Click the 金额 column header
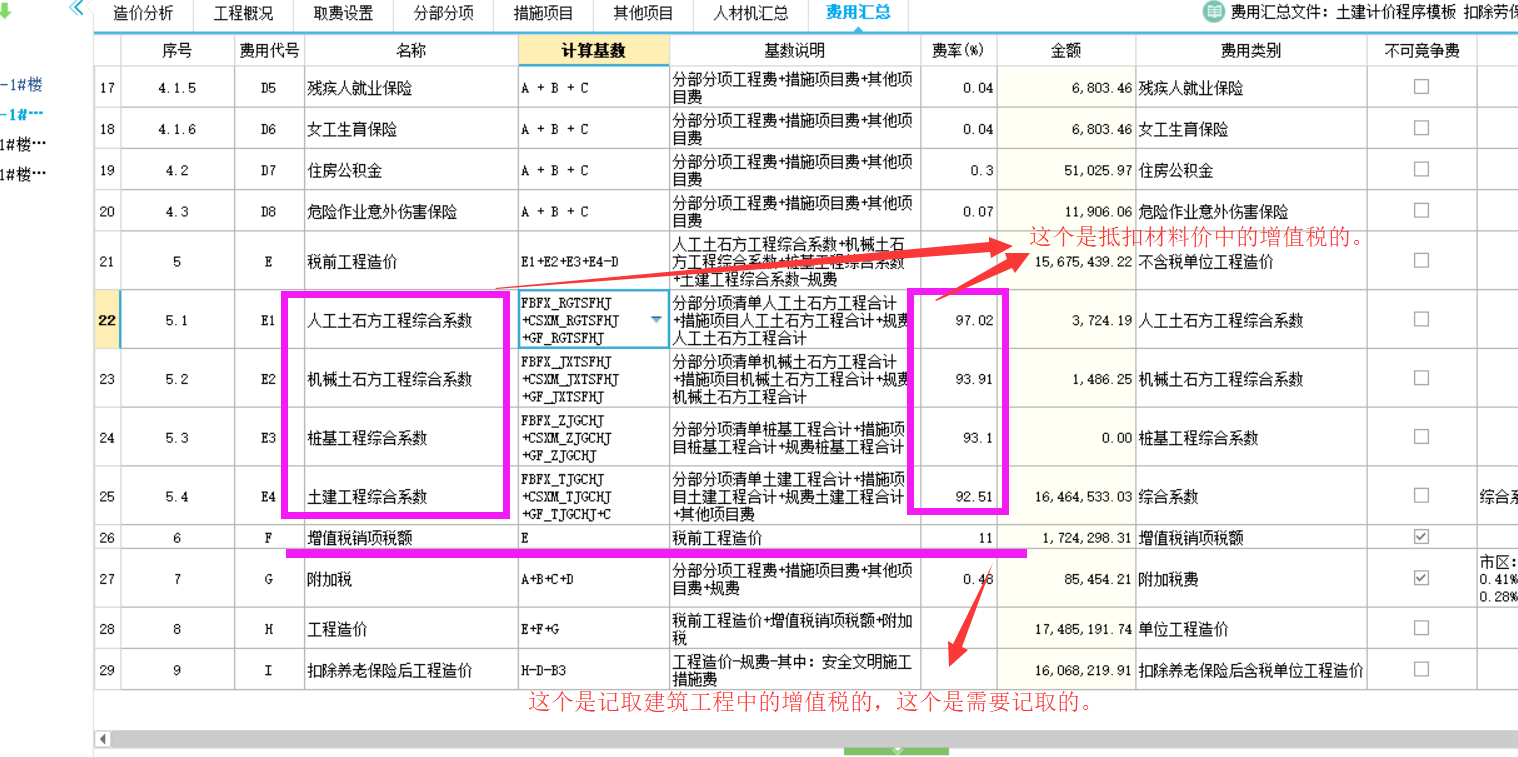 [1066, 50]
